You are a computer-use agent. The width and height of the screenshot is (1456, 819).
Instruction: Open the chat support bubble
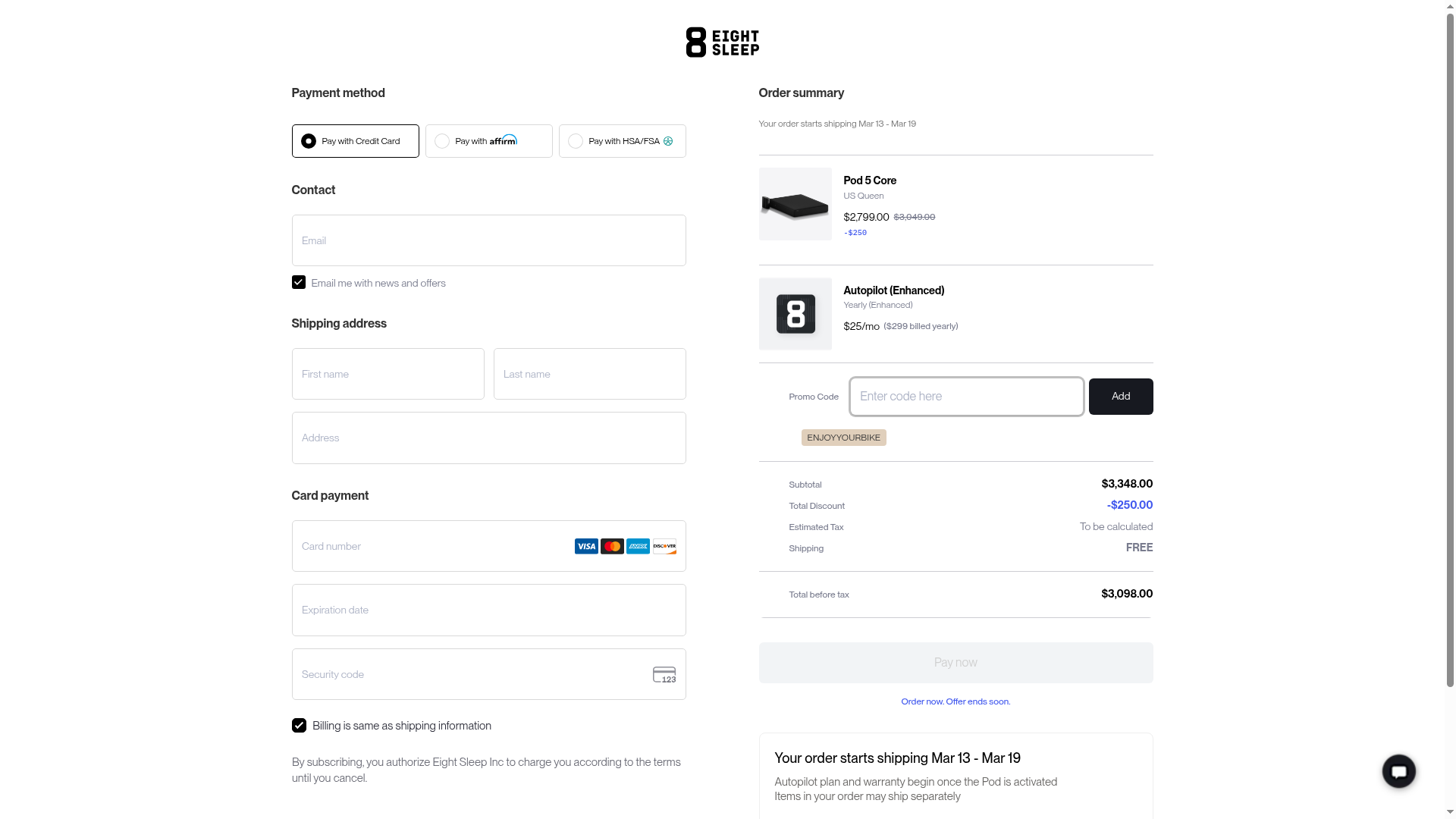point(1398,771)
